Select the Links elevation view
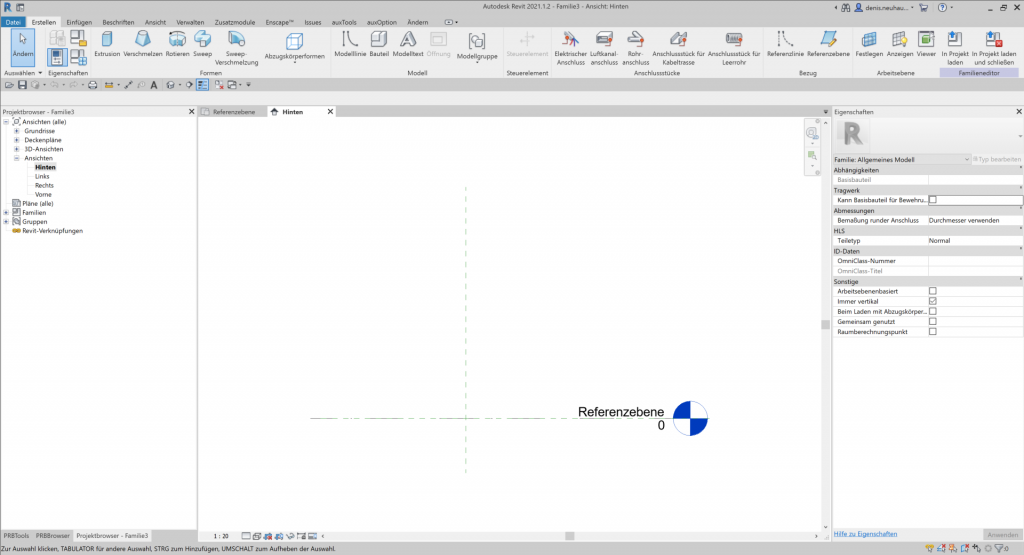 point(42,176)
